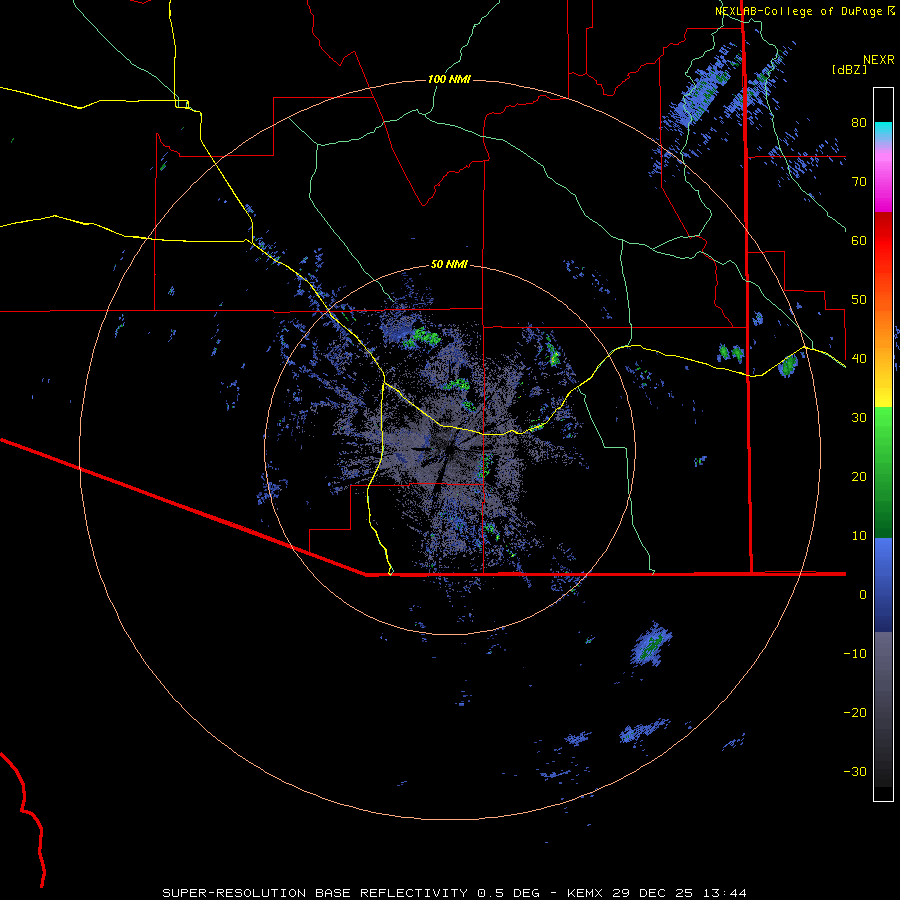This screenshot has height=900, width=900.
Task: Click the -10 dBZ scale value
Action: click(x=855, y=654)
